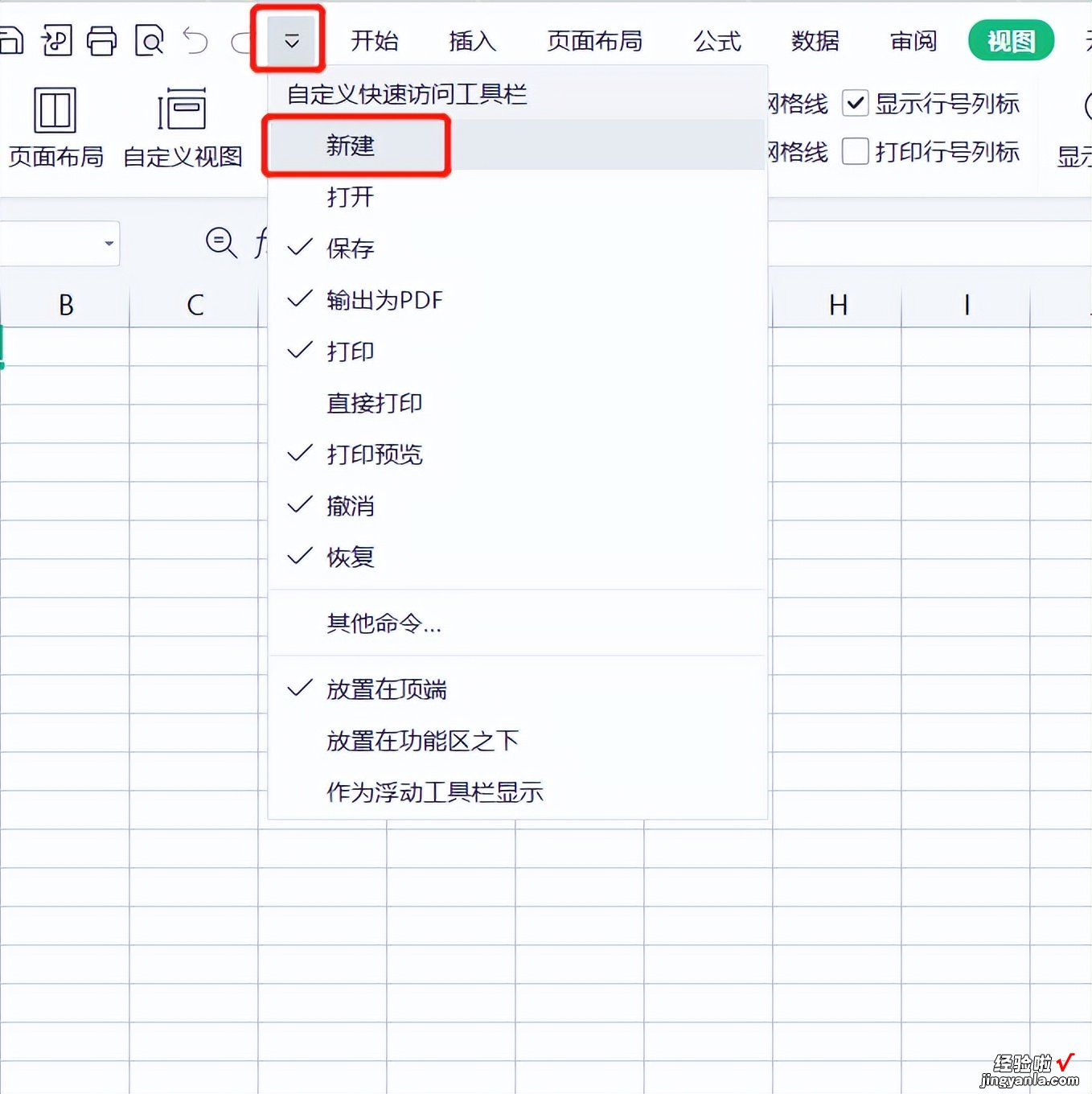Enable the 打印行号列标 checkbox
The height and width of the screenshot is (1094, 1092).
click(856, 151)
